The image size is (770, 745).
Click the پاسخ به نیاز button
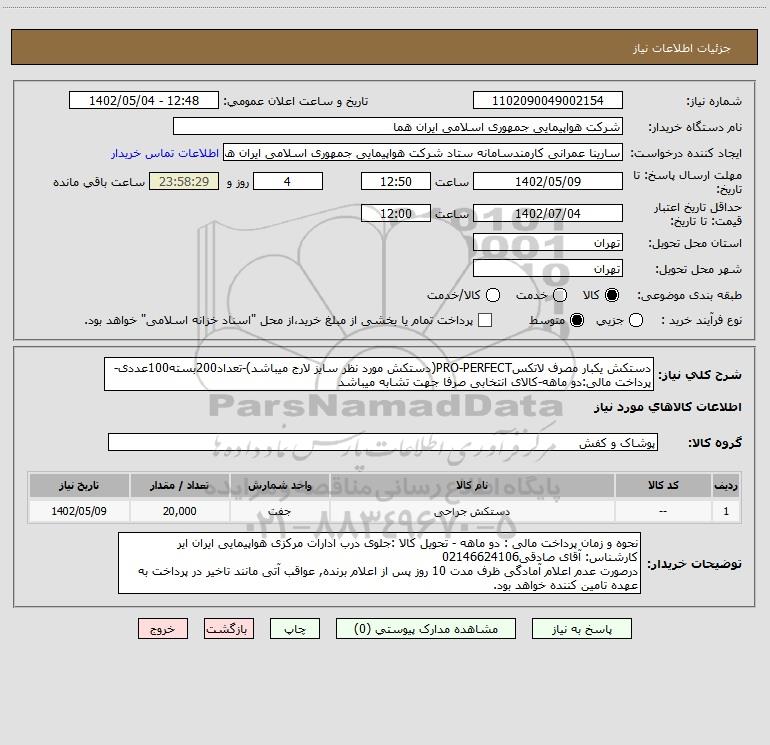[582, 629]
